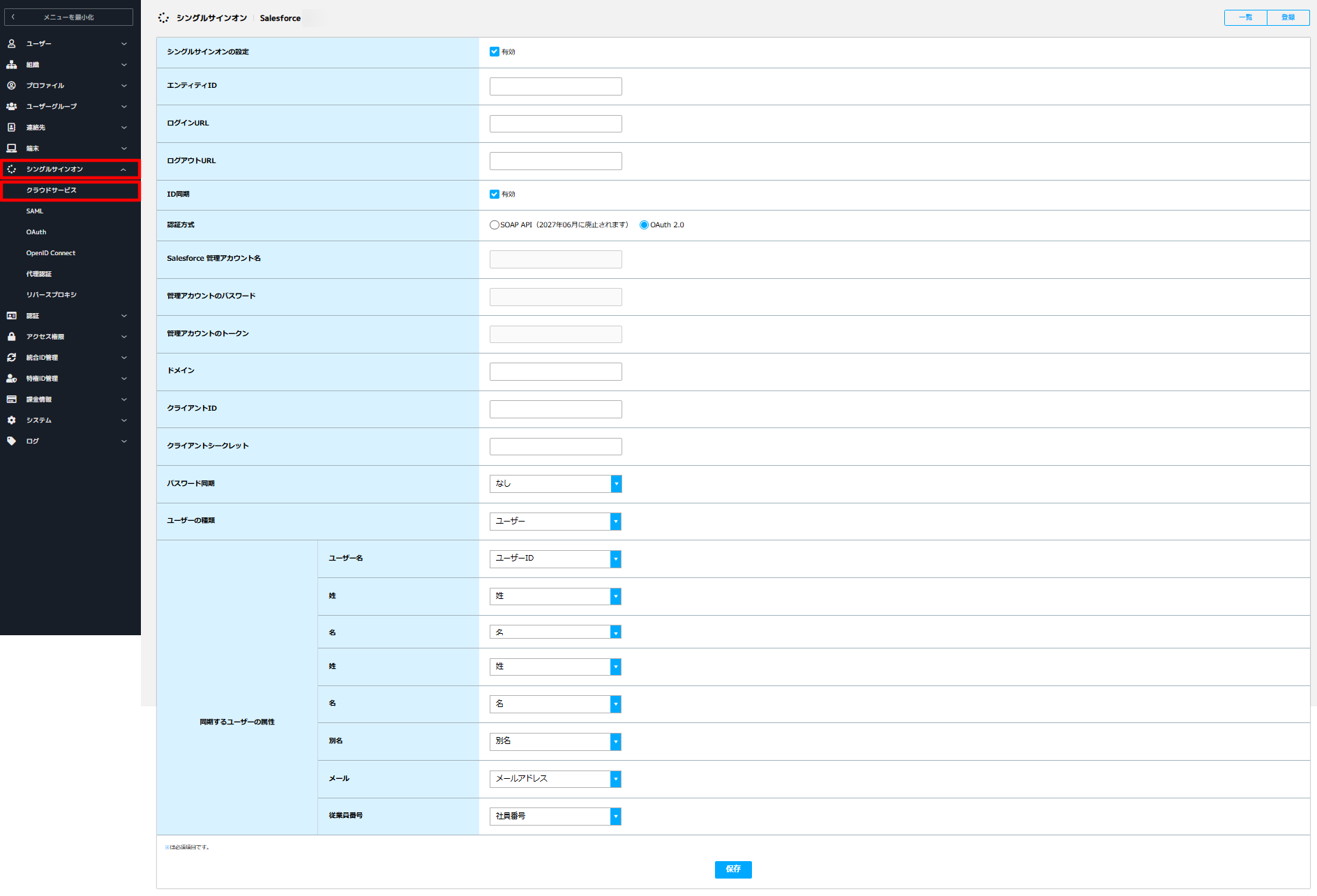Viewport: 1317px width, 896px height.
Task: Click the 認証 ID card icon
Action: pyautogui.click(x=12, y=316)
